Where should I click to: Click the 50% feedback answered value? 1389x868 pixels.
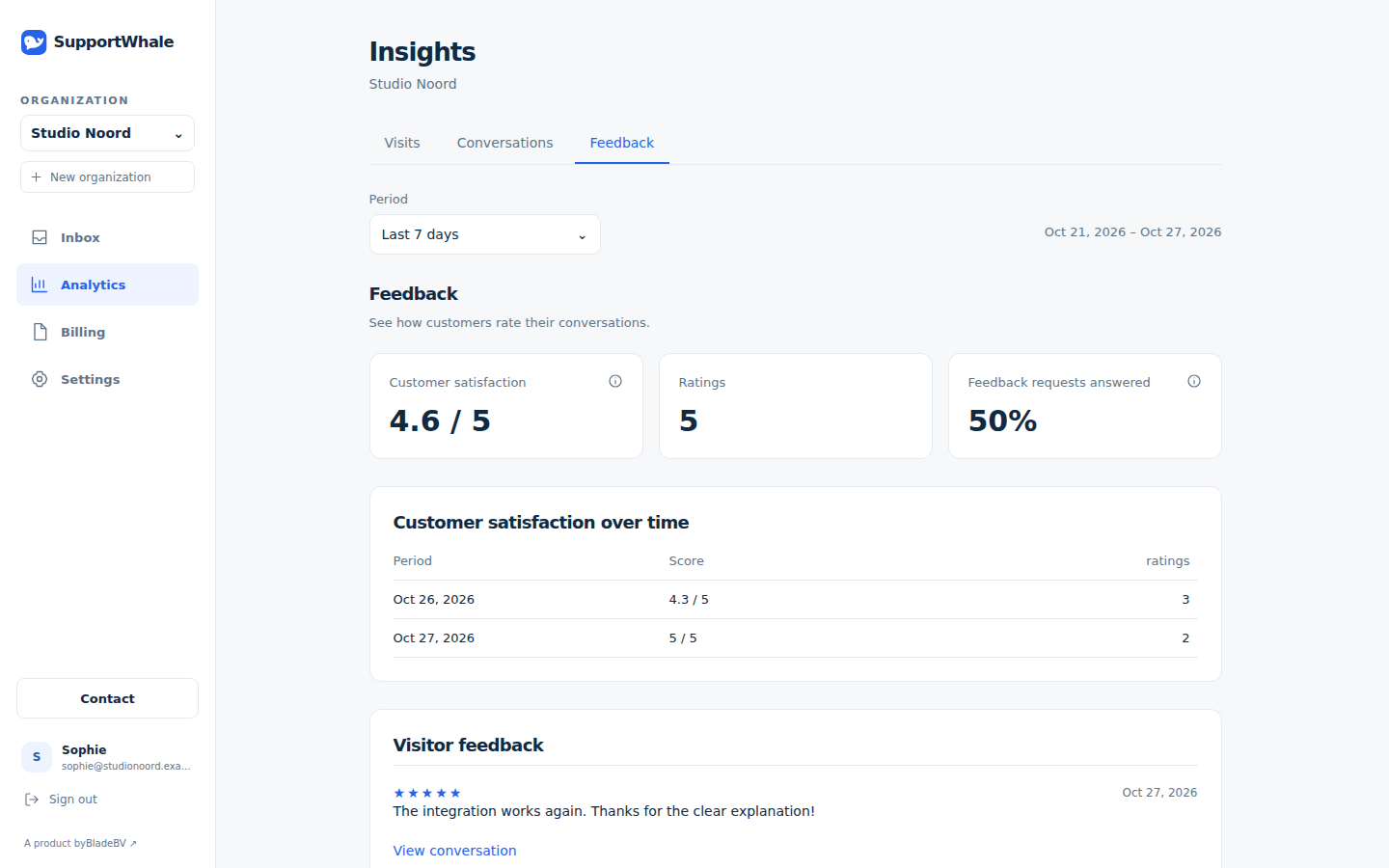[x=1003, y=420]
